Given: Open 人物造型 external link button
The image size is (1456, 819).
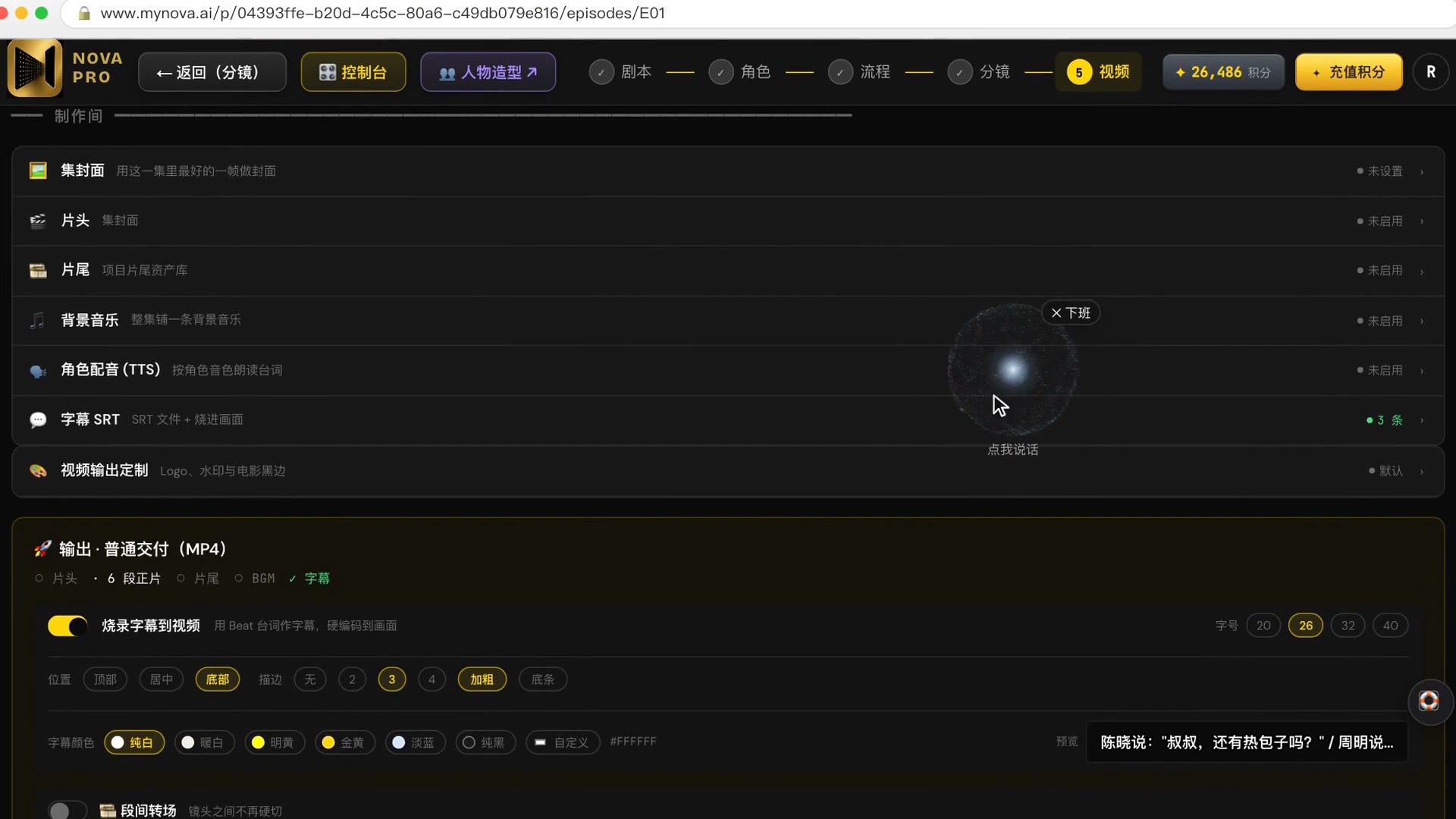Looking at the screenshot, I should [x=488, y=72].
